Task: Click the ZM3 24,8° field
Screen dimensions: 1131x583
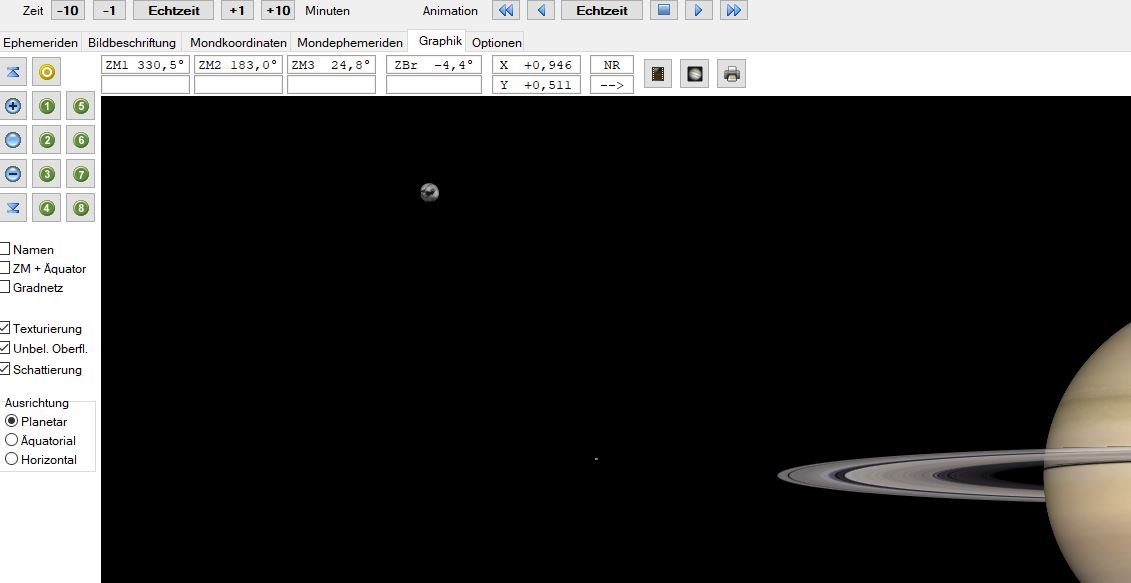Action: pos(331,65)
